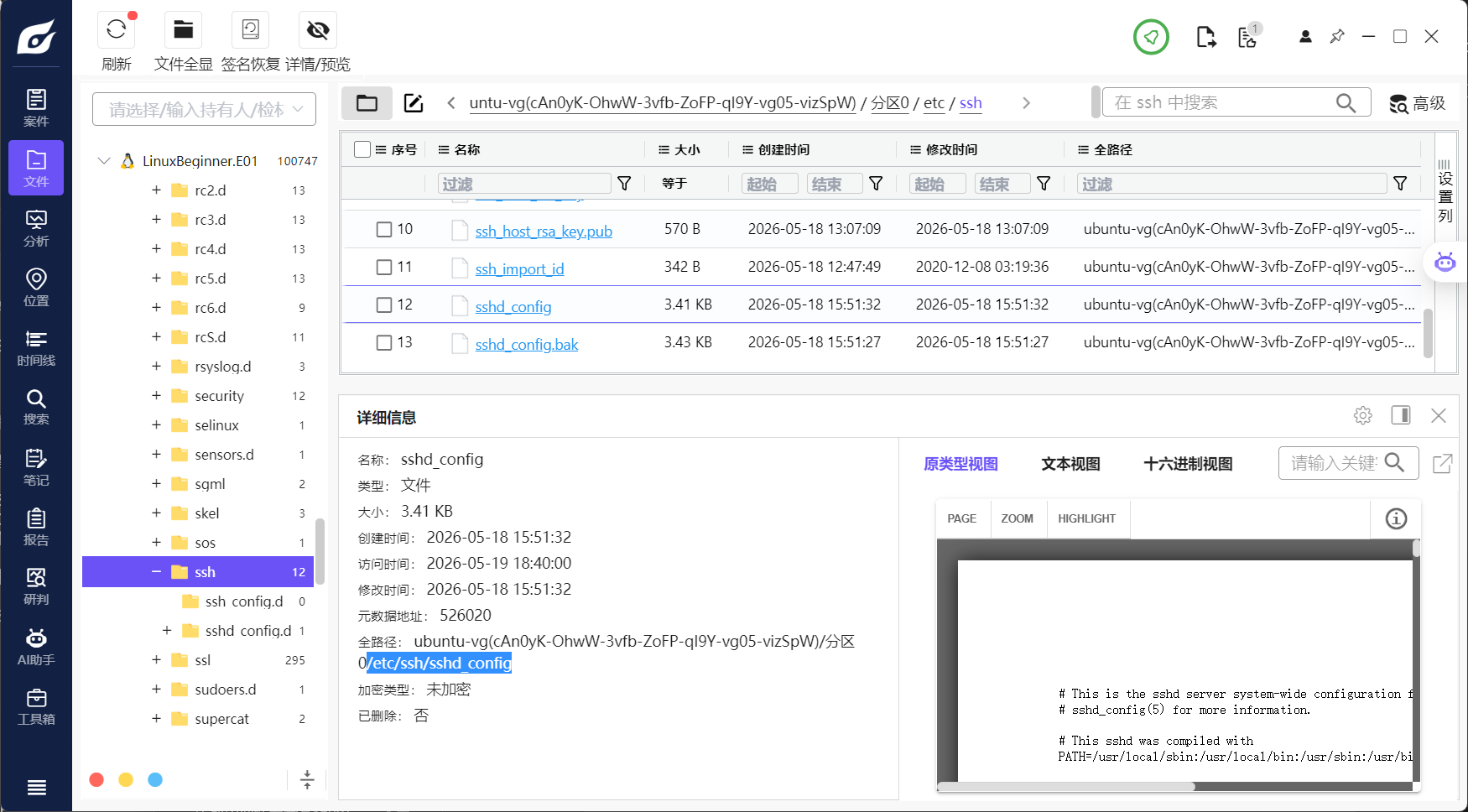1468x812 pixels.
Task: Open the AI助手 sidebar section
Action: coord(36,647)
